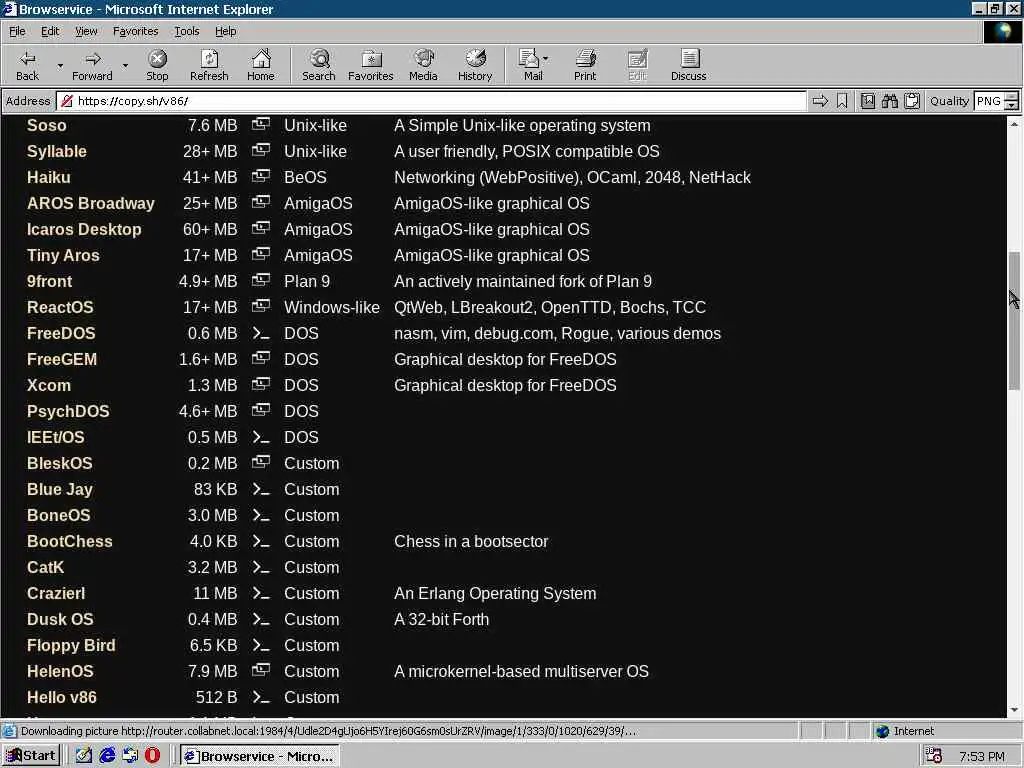This screenshot has width=1024, height=768.
Task: Click the Back toolbar button
Action: point(27,65)
